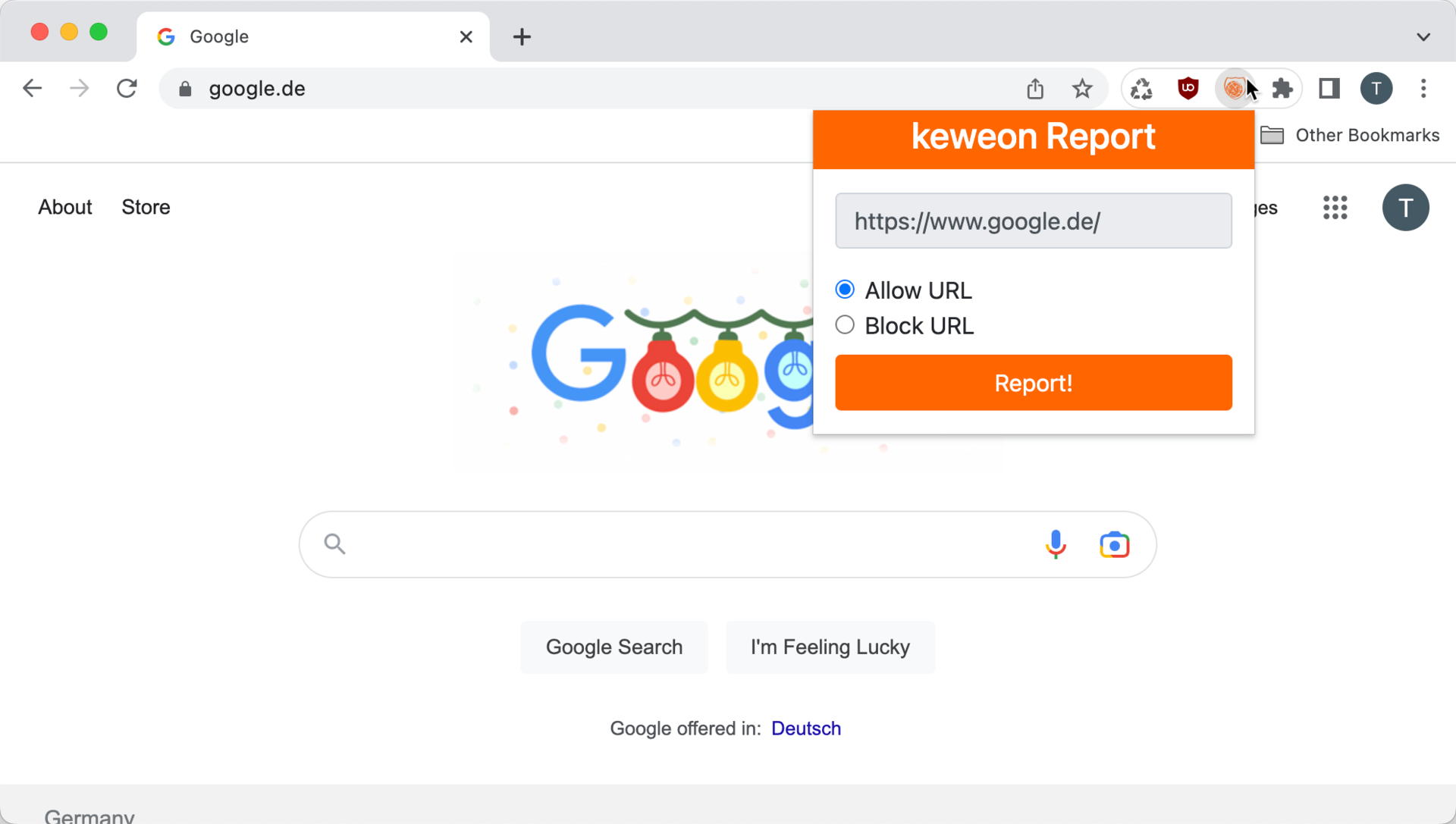Bookmark this page with the star icon
This screenshot has width=1456, height=824.
[1082, 89]
